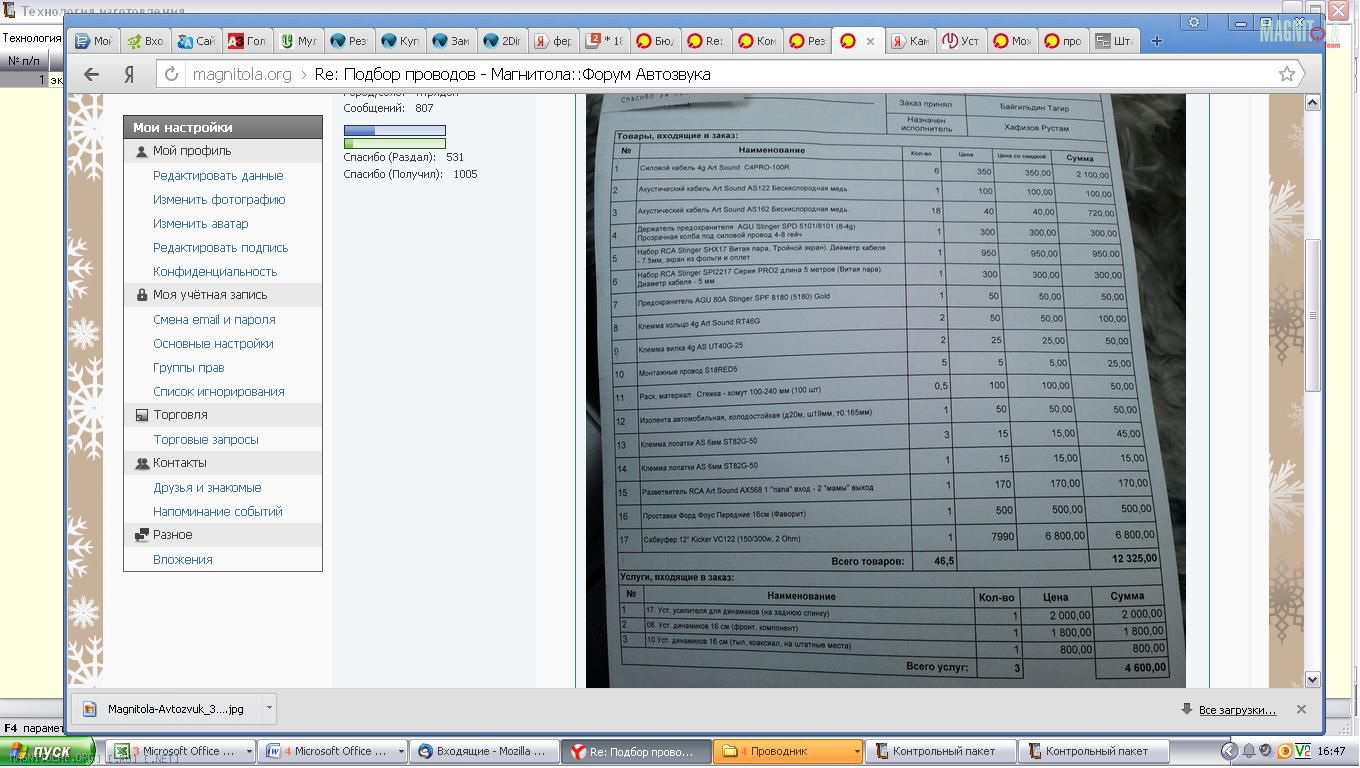Close the active browser tab

pos(870,41)
